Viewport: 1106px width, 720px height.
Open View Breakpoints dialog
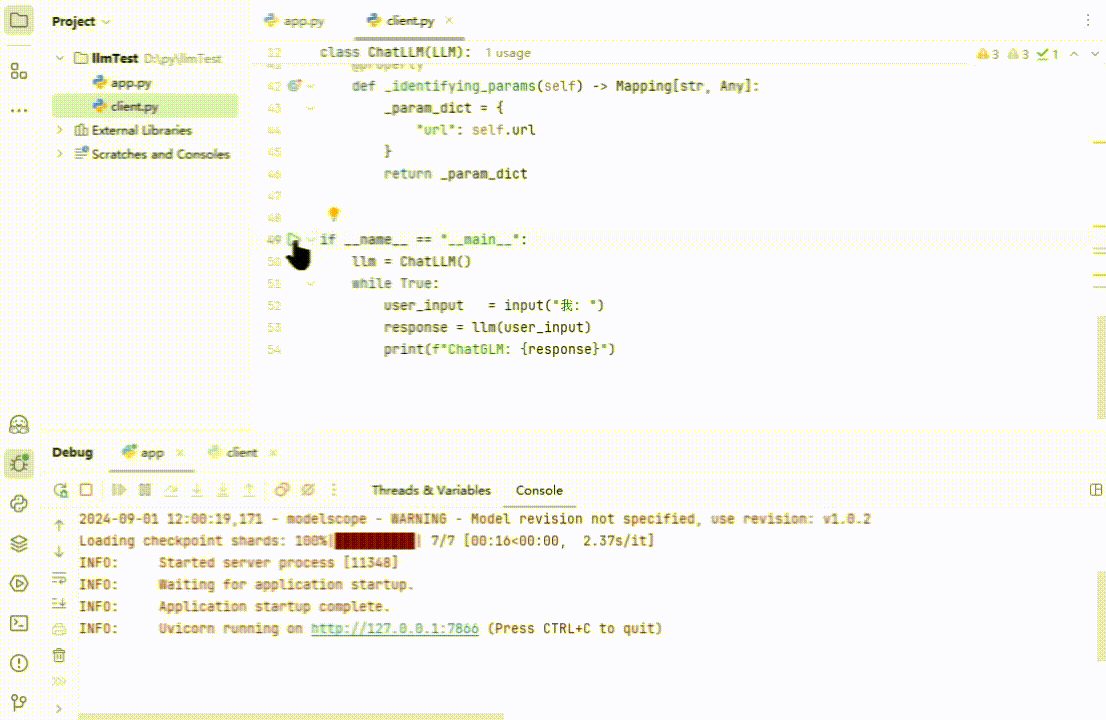tap(281, 489)
